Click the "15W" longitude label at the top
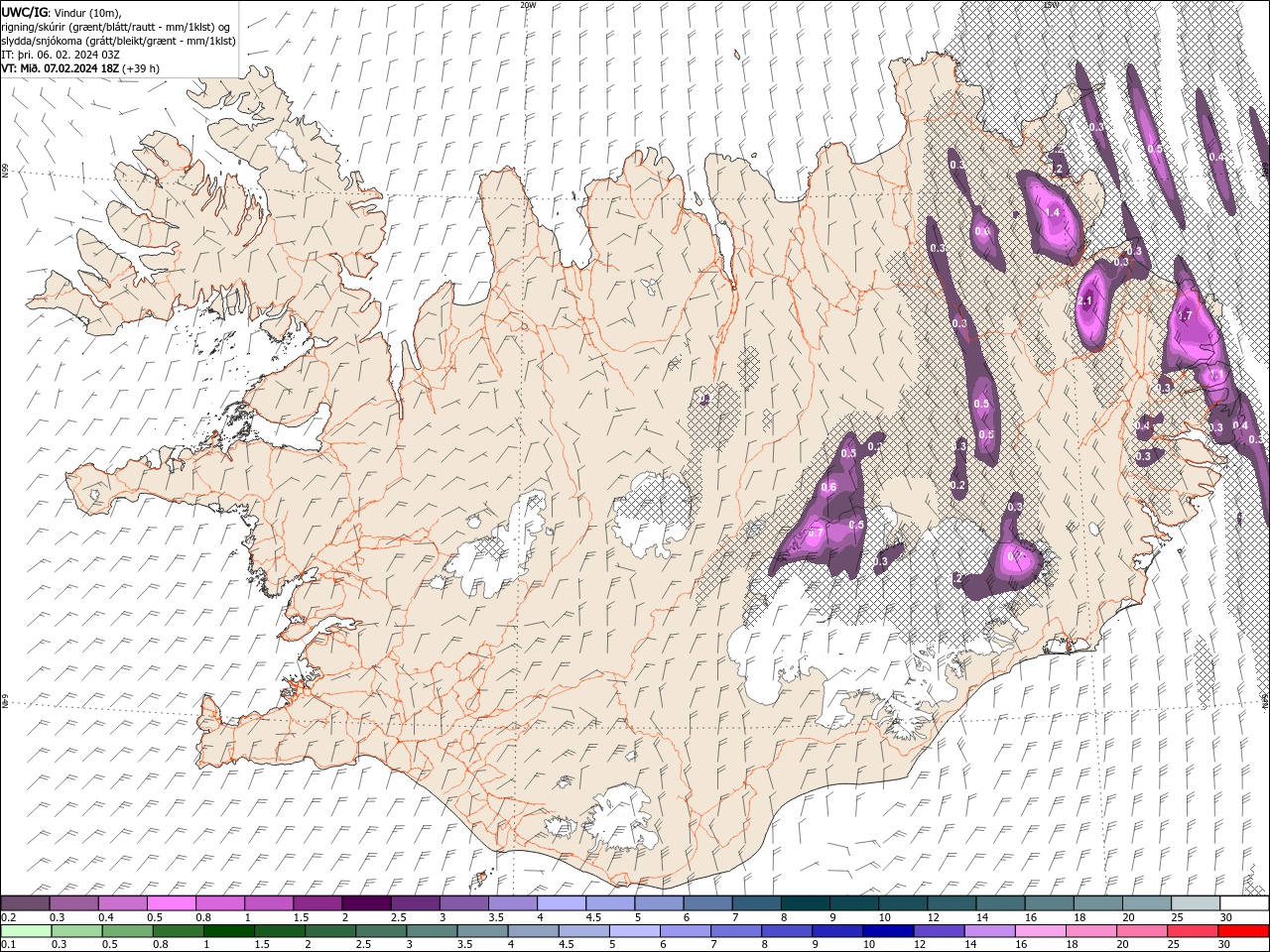1270x952 pixels. [x=1051, y=5]
